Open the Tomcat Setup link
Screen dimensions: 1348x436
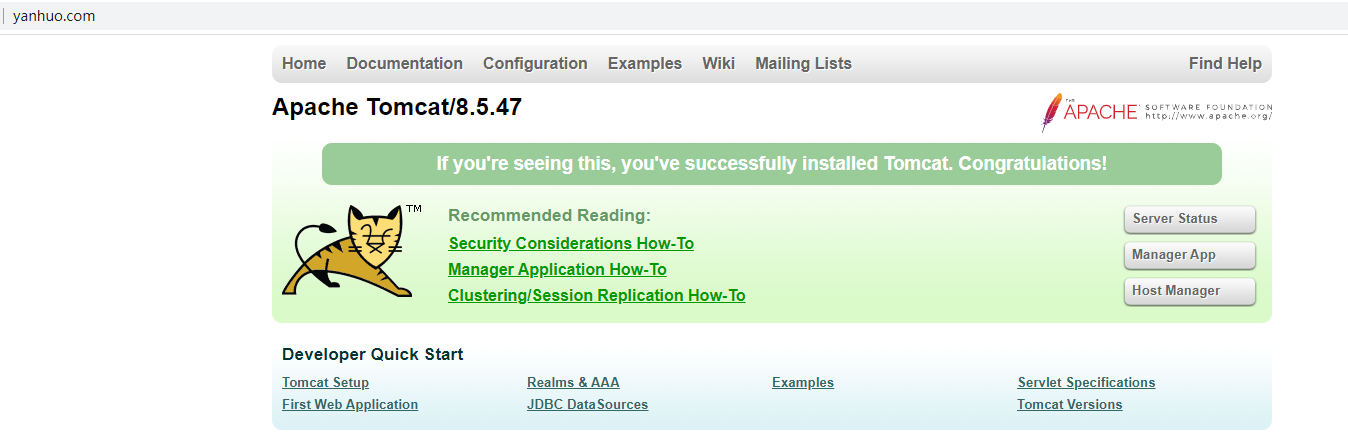point(325,382)
